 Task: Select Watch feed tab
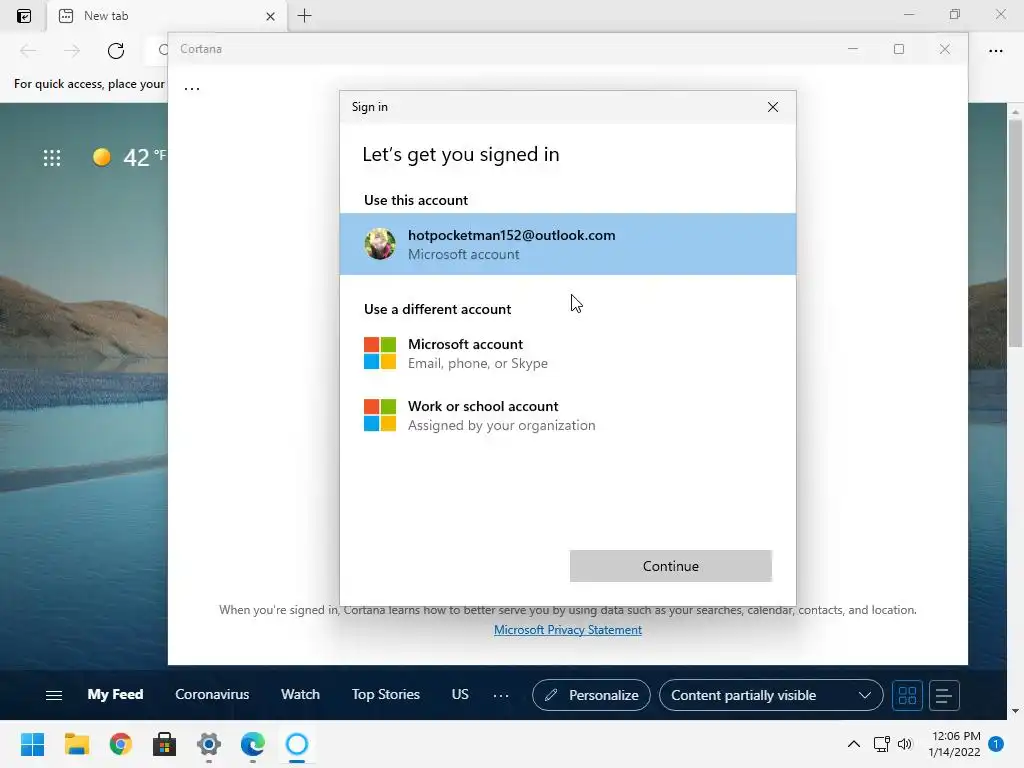300,694
